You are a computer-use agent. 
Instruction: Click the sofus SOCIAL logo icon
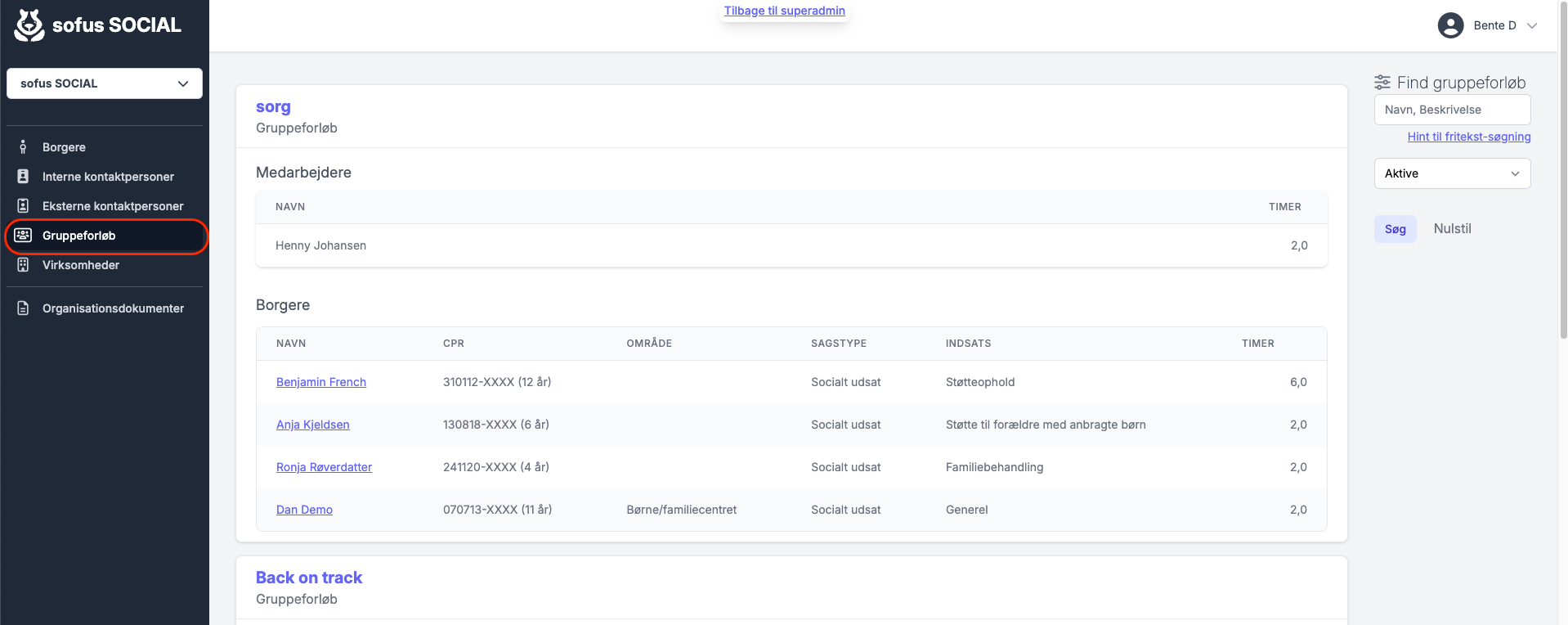29,25
